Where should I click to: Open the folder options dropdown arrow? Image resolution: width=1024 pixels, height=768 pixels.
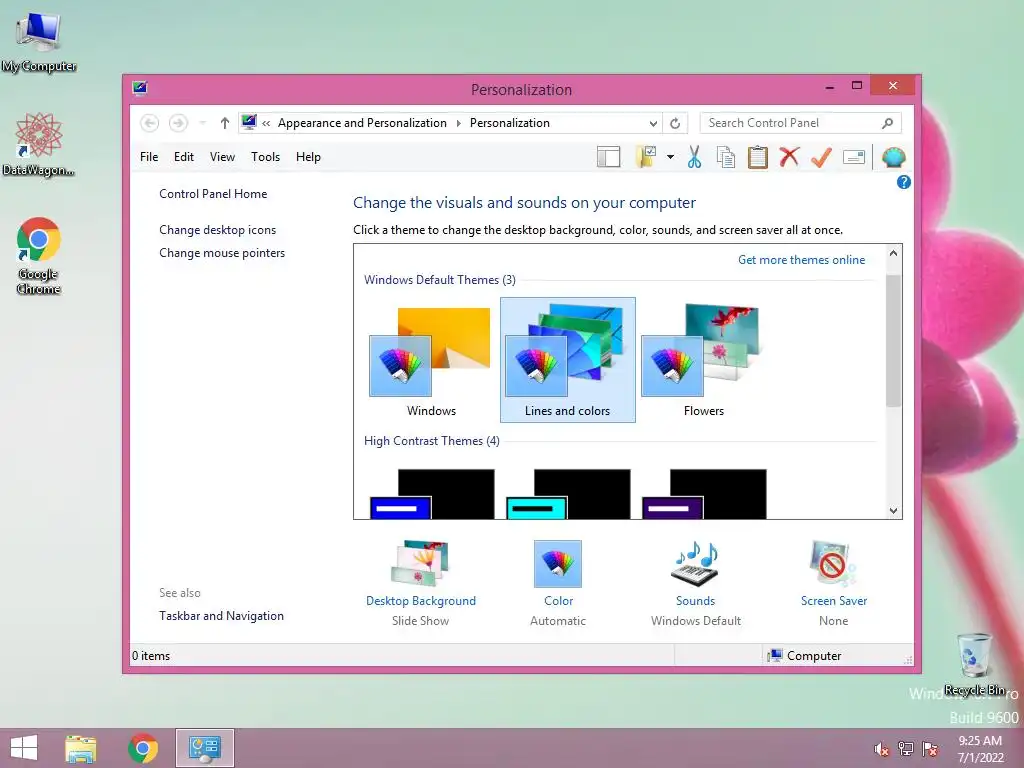point(670,157)
